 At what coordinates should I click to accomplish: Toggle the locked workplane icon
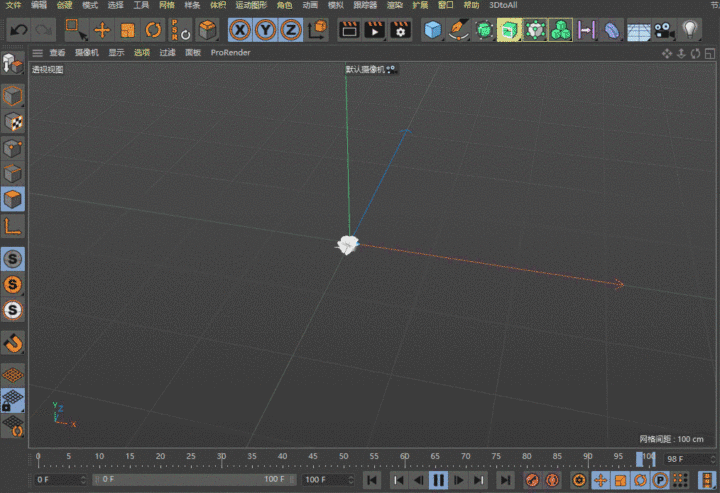[x=12, y=400]
